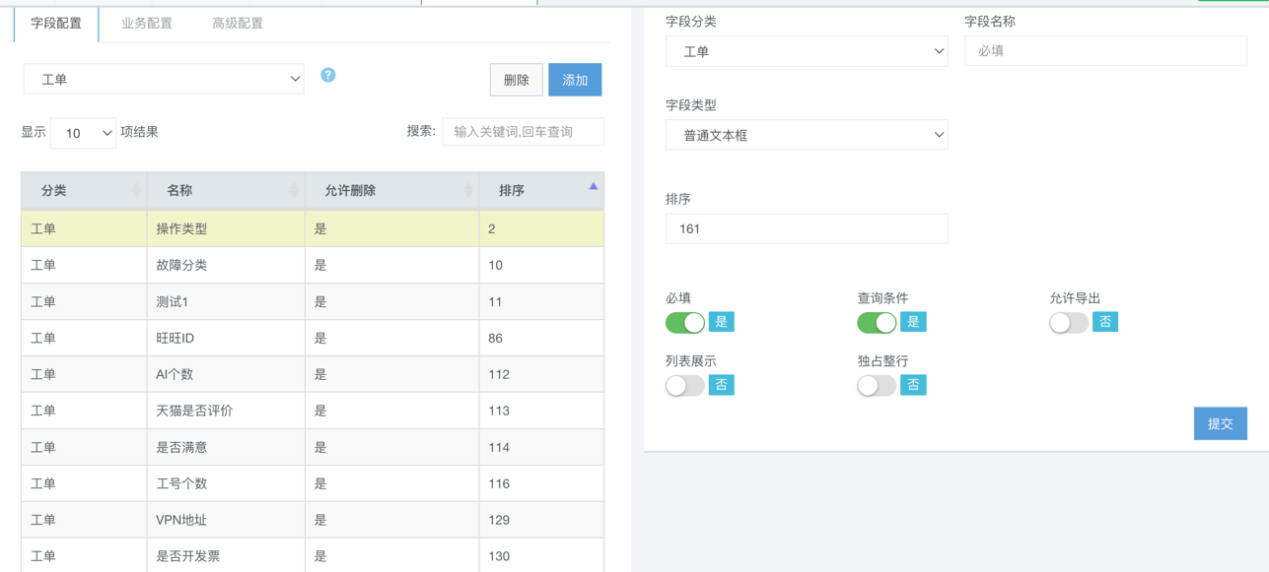Click the 删除 button
Image resolution: width=1269 pixels, height=572 pixels.
pyautogui.click(x=516, y=80)
